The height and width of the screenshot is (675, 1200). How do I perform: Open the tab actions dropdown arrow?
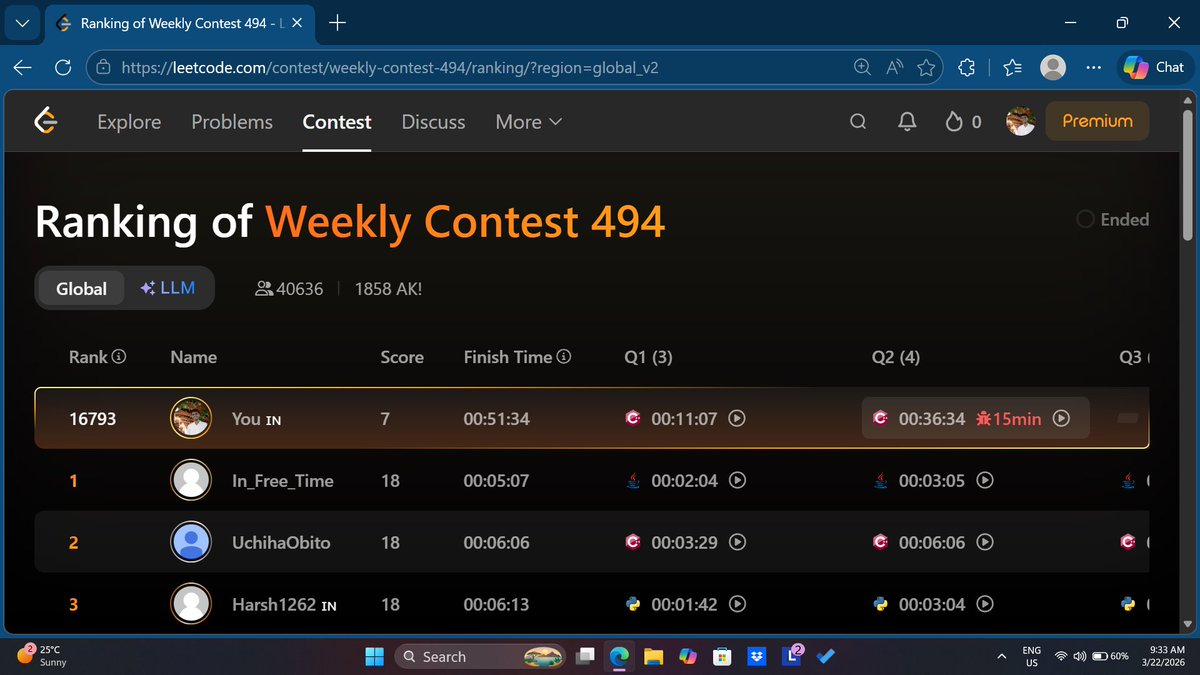click(22, 22)
